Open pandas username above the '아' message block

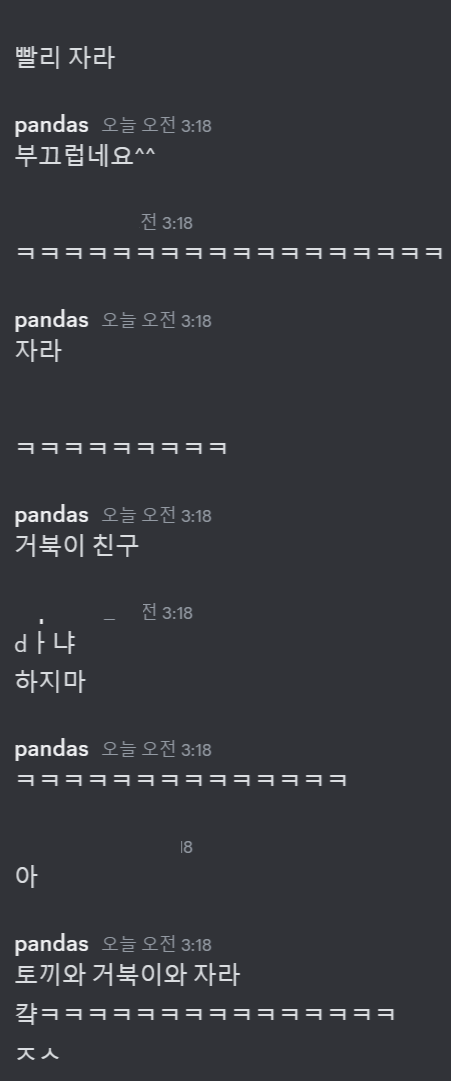[x=52, y=749]
